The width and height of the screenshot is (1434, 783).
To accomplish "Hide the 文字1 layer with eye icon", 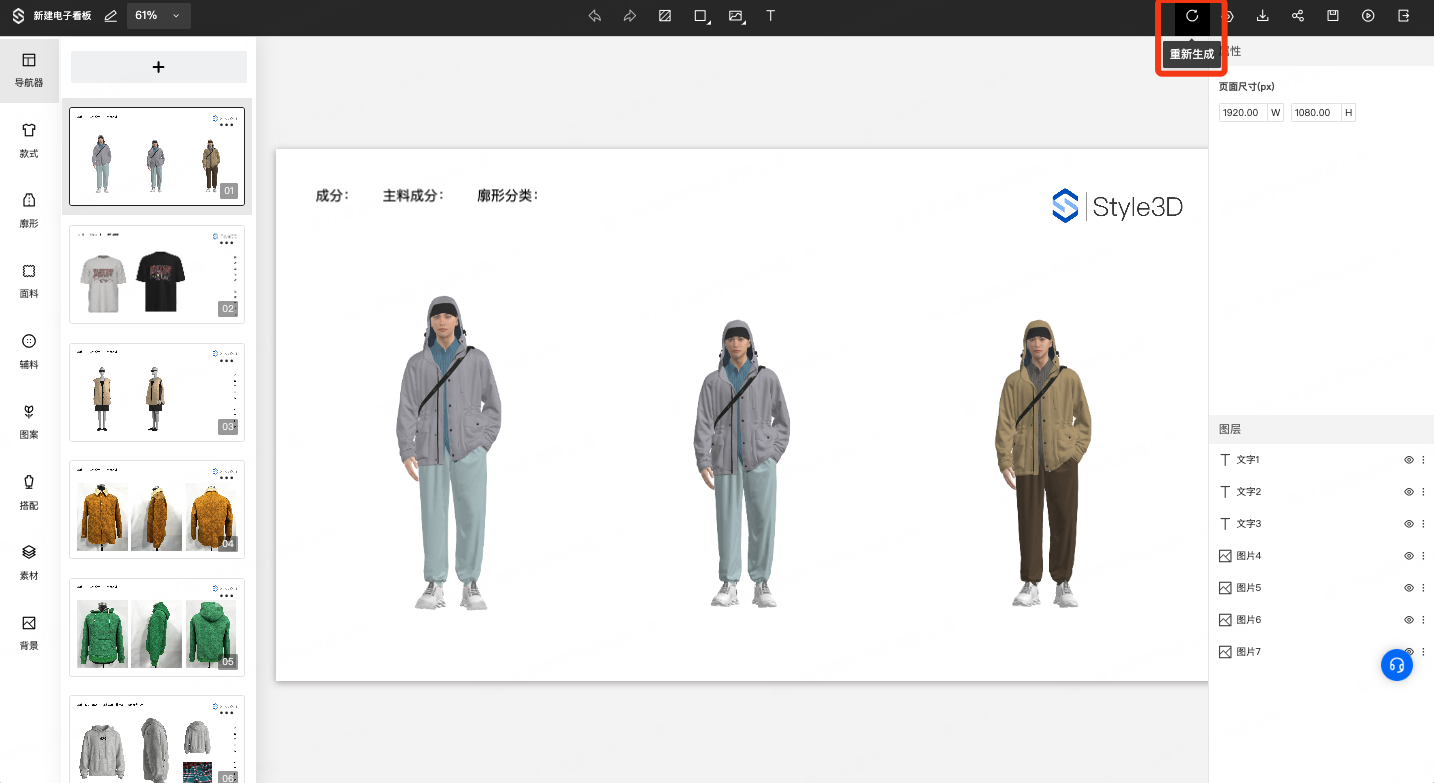I will click(1408, 460).
